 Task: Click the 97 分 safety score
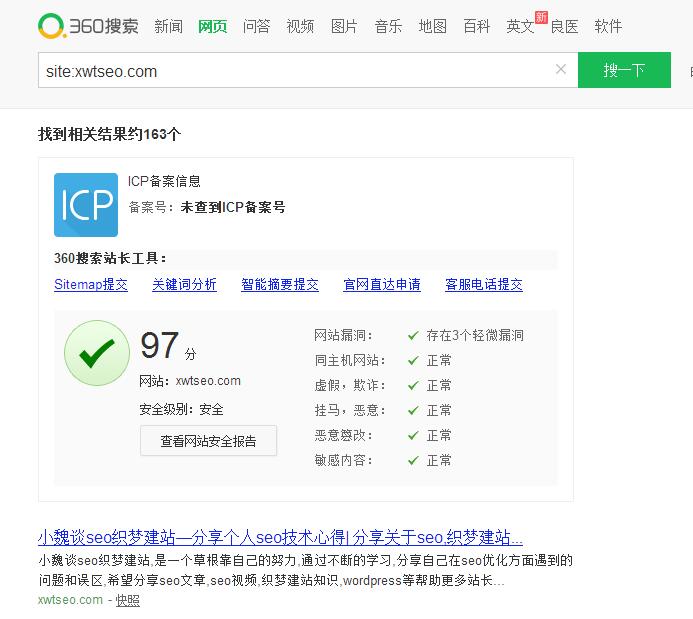(x=168, y=346)
